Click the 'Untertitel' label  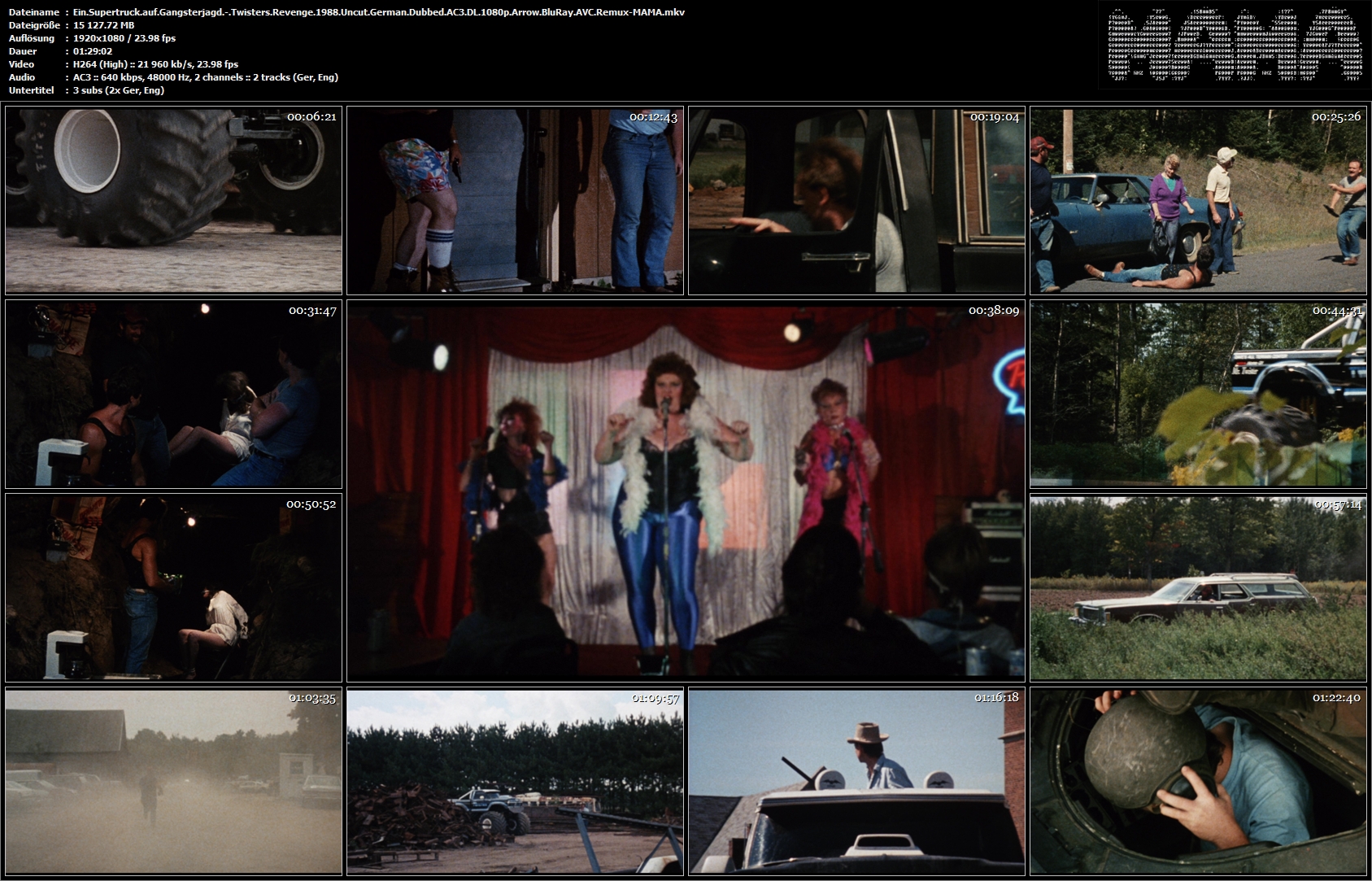click(31, 90)
